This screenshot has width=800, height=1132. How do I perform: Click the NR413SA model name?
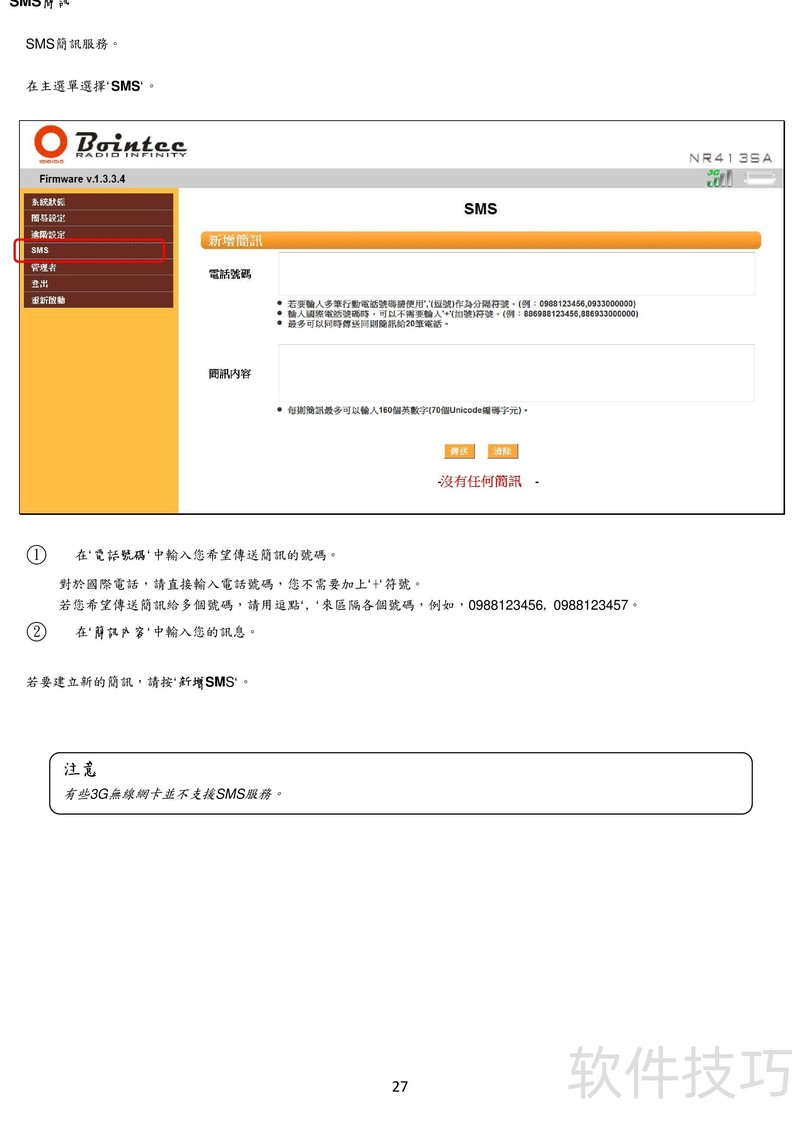coord(730,158)
